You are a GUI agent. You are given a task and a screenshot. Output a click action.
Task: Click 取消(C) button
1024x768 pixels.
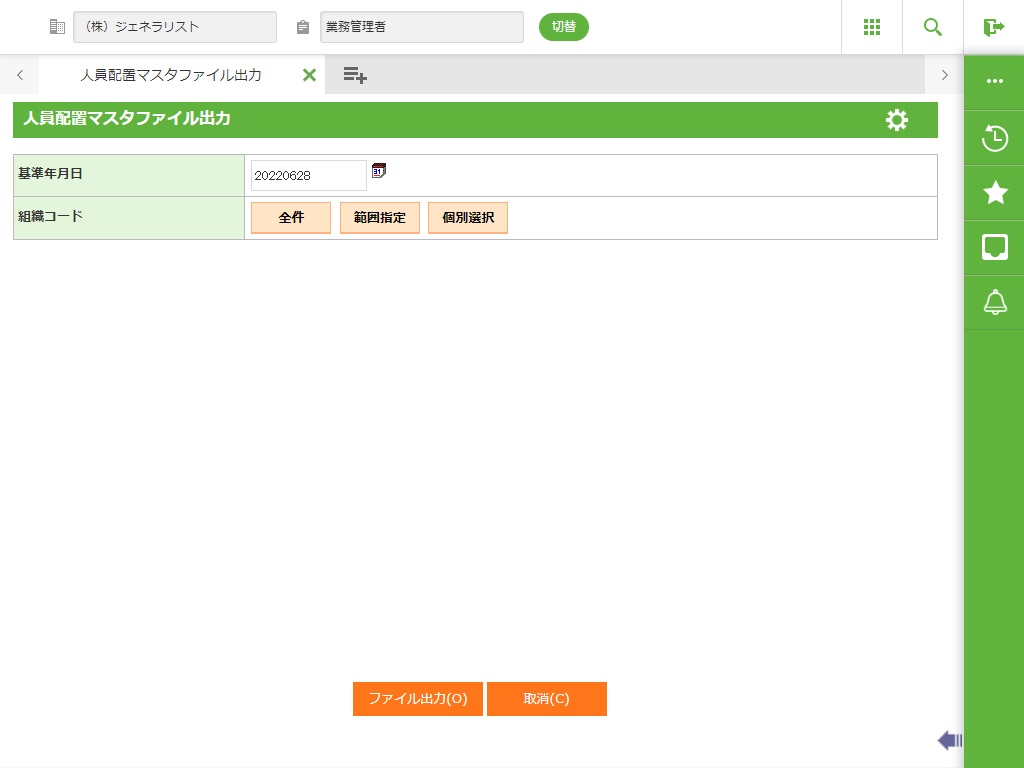tap(547, 699)
